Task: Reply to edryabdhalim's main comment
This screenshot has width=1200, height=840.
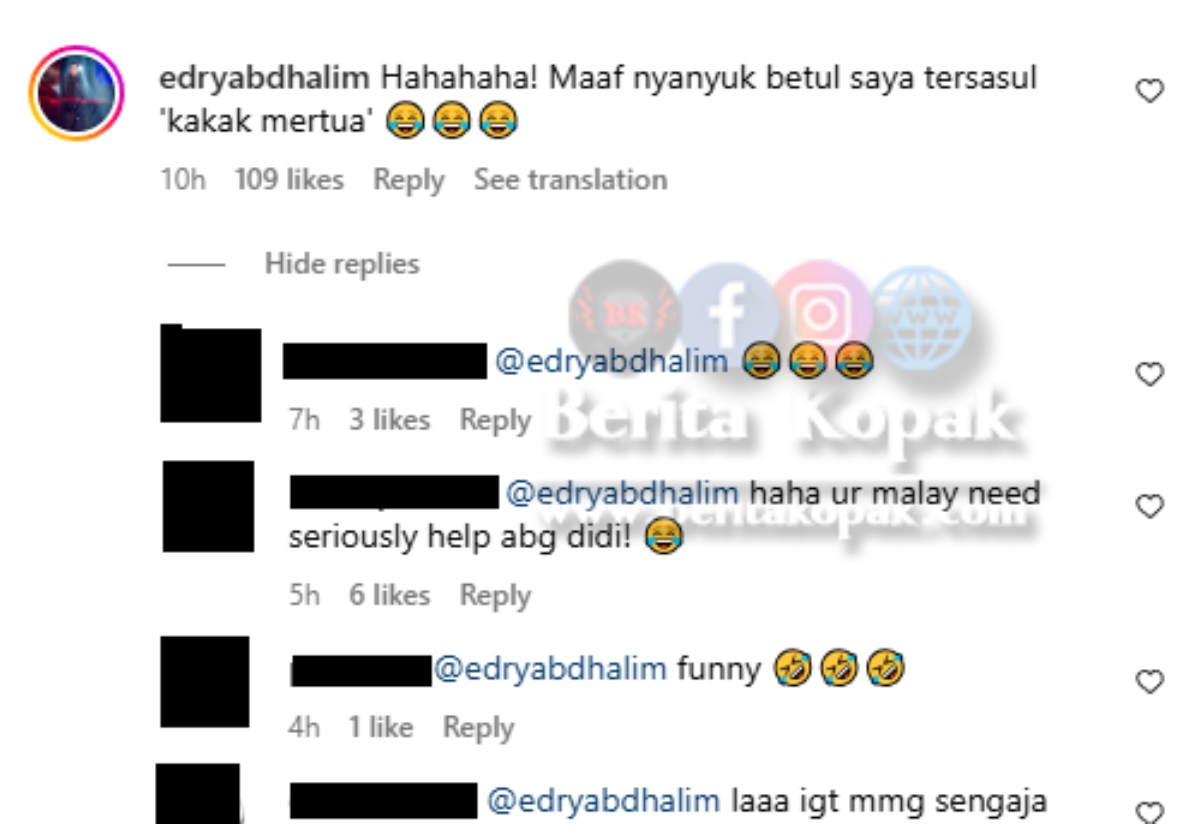Action: coord(408,181)
